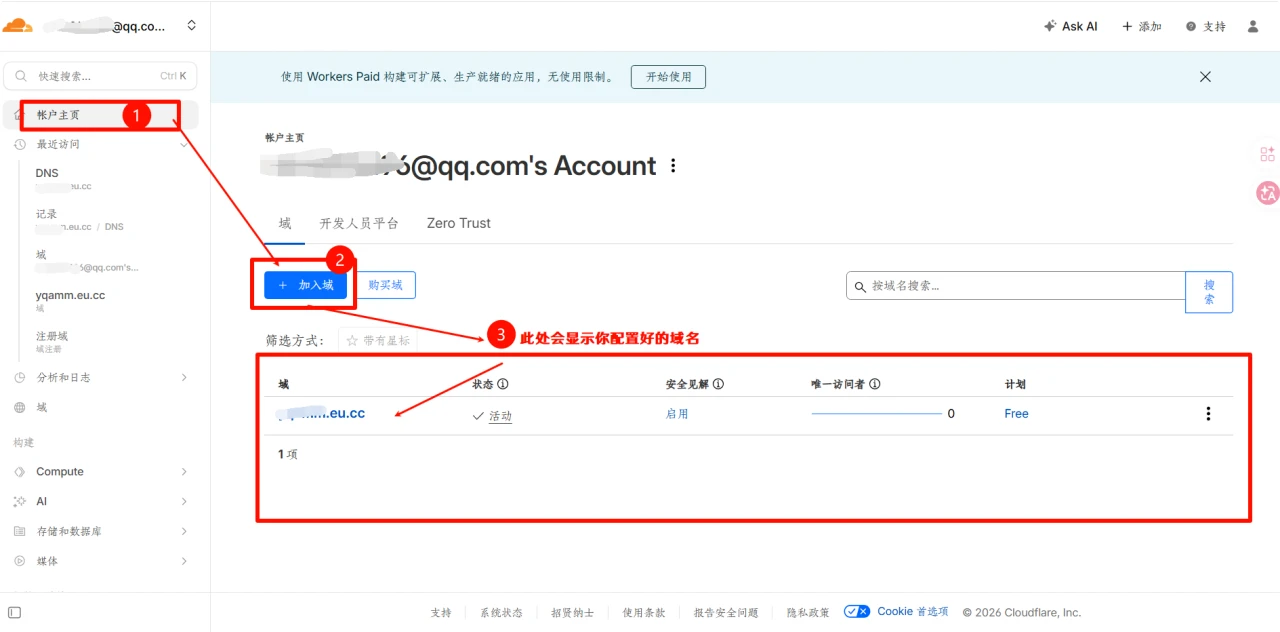The height and width of the screenshot is (632, 1280).
Task: Click the 1 项 count text
Action: coord(288,455)
